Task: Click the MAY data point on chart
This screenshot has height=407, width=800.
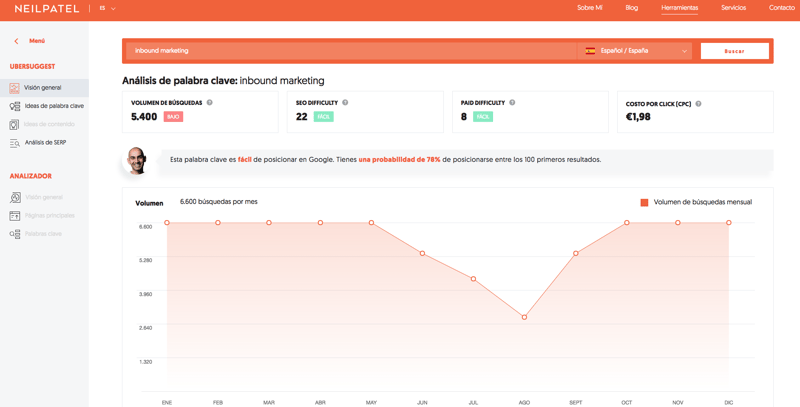Action: click(x=371, y=223)
